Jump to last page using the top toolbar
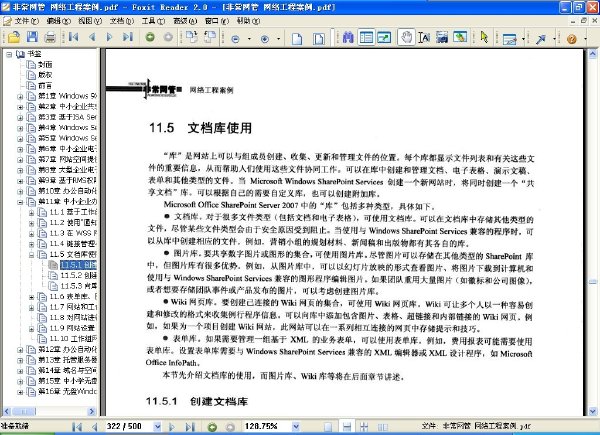This screenshot has height=435, width=600. 128,37
